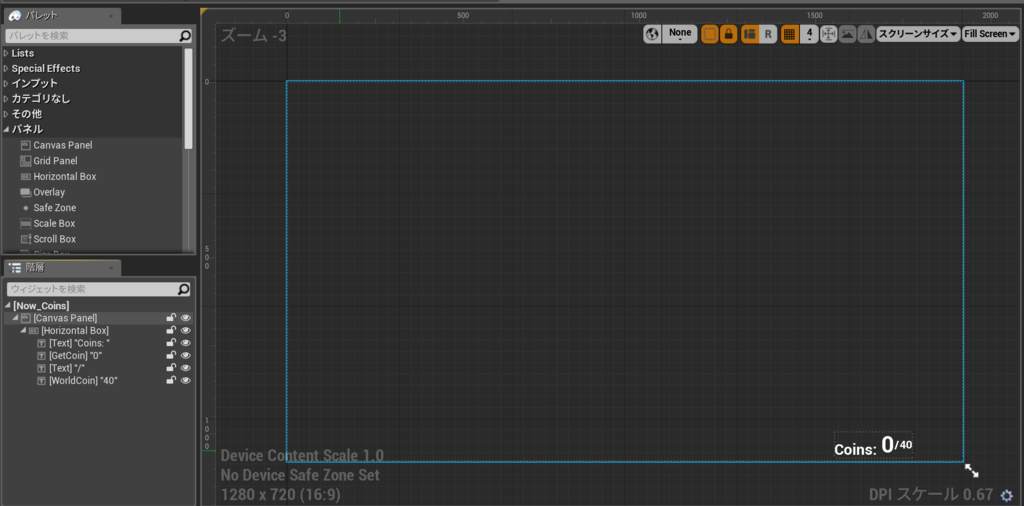Open the Fill Screen dropdown
Viewport: 1024px width, 506px height.
point(990,34)
